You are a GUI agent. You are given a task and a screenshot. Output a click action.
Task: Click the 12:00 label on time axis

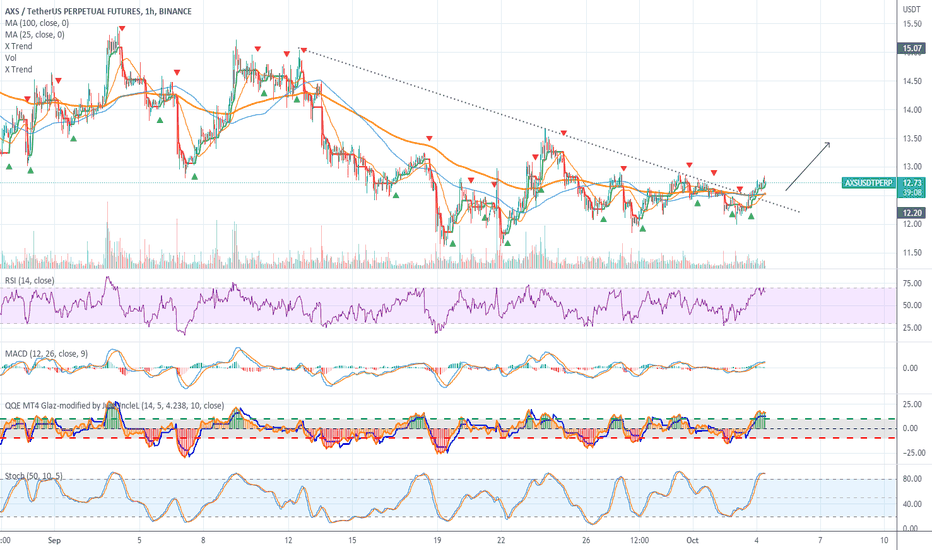tap(640, 540)
